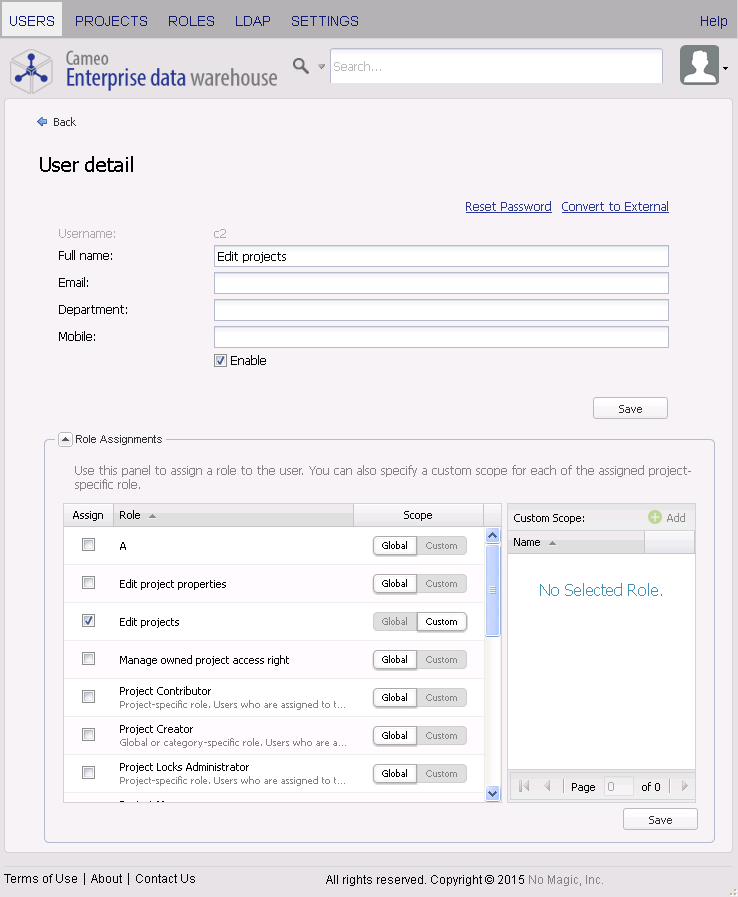Go to next page in Custom Scope pager
The image size is (738, 897).
tap(684, 787)
